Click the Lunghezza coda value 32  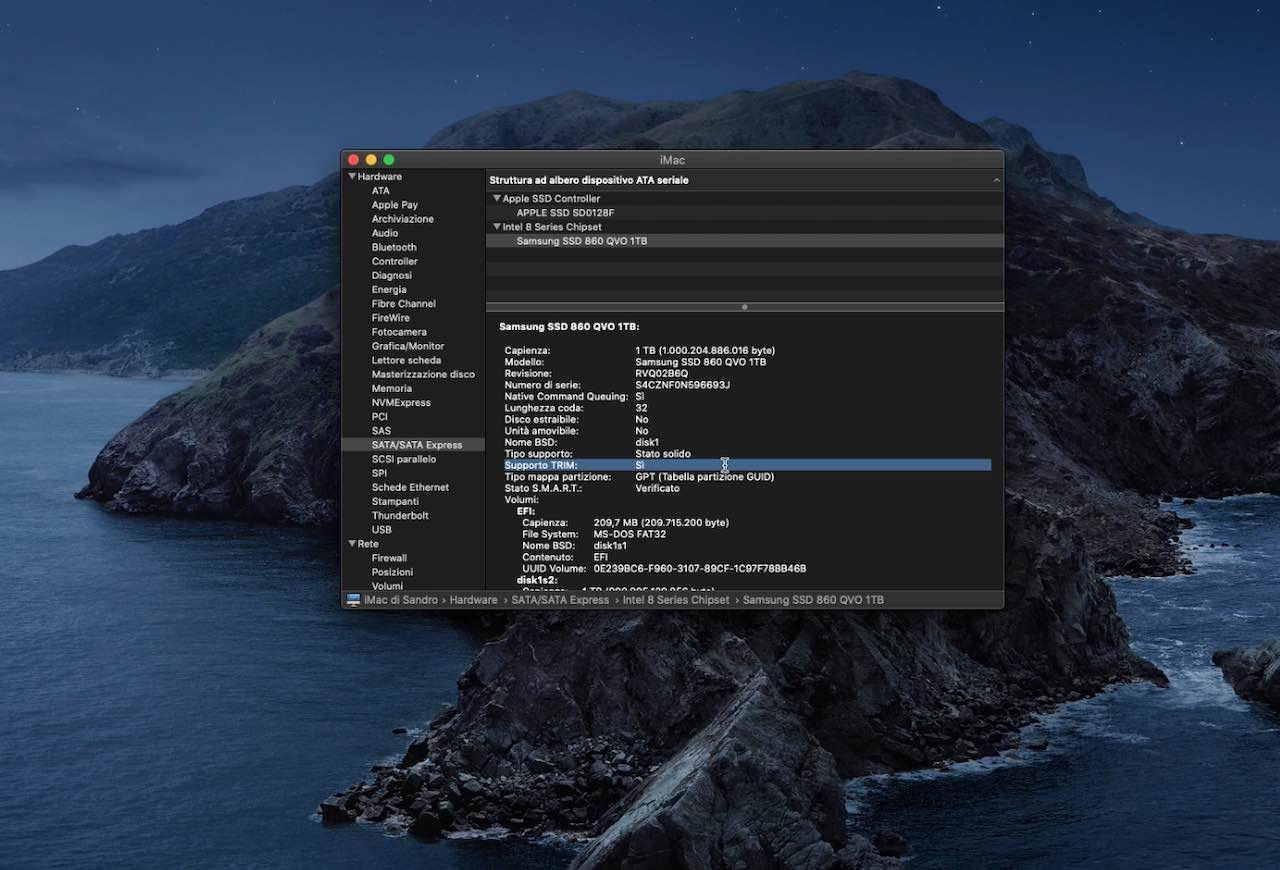click(x=641, y=408)
